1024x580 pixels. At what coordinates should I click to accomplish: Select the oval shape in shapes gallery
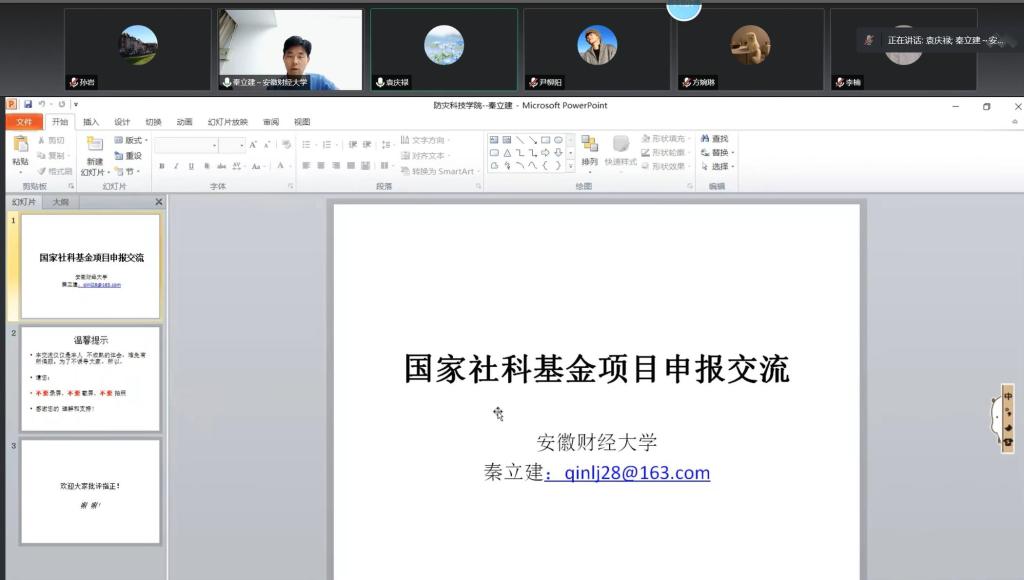pyautogui.click(x=558, y=140)
